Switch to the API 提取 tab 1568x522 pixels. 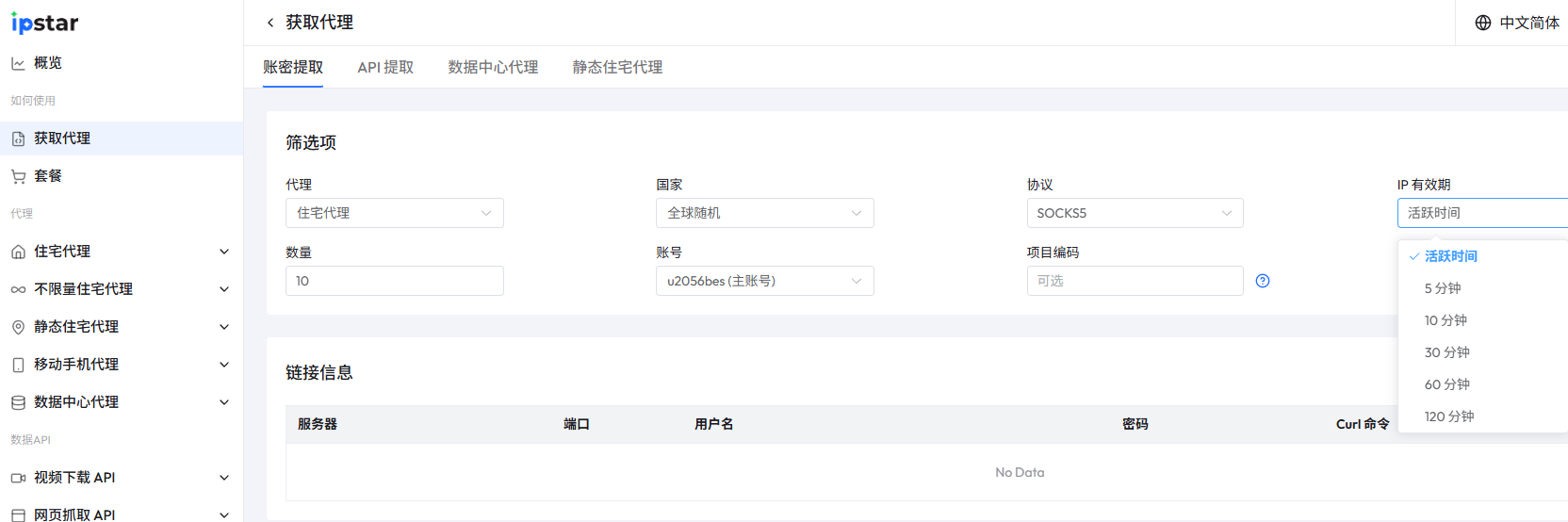point(385,67)
